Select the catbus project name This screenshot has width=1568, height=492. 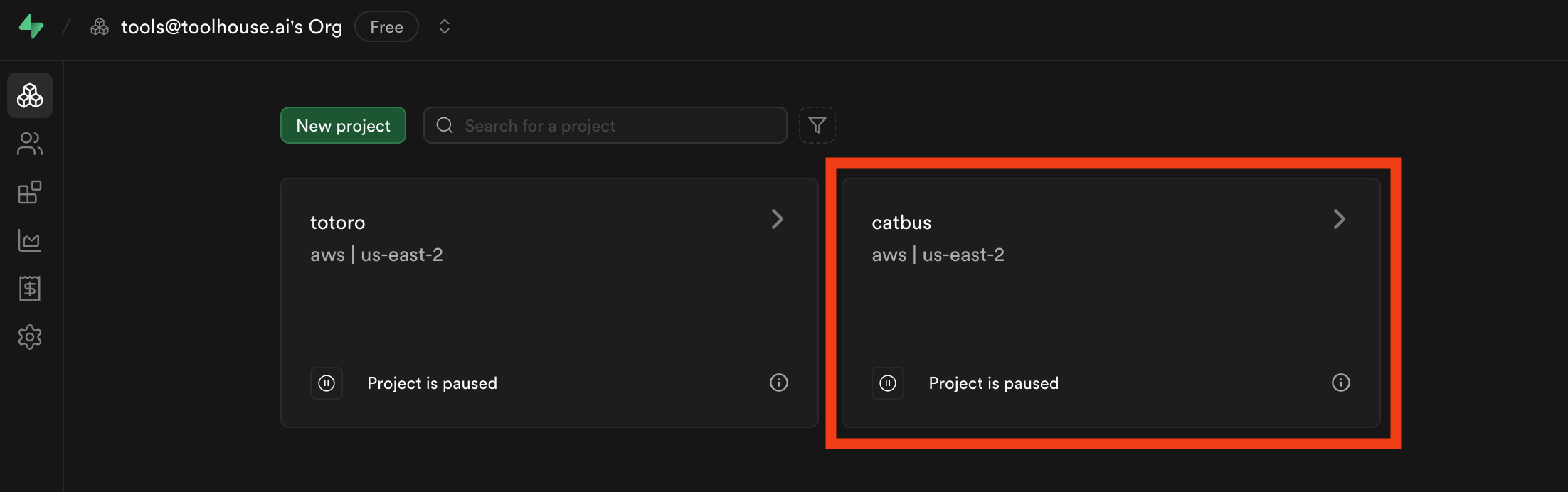(901, 223)
